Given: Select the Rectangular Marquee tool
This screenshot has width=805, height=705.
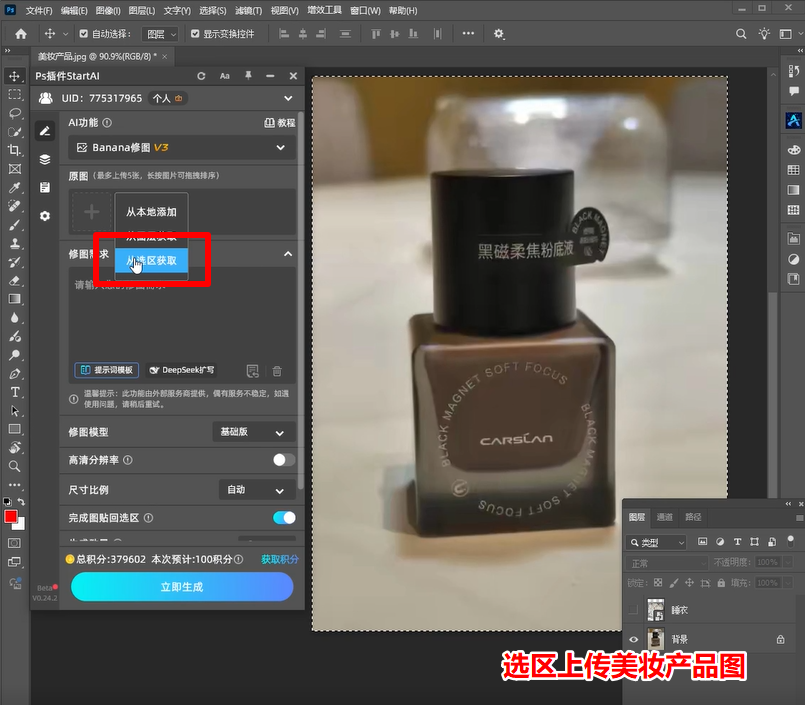Looking at the screenshot, I should point(14,95).
